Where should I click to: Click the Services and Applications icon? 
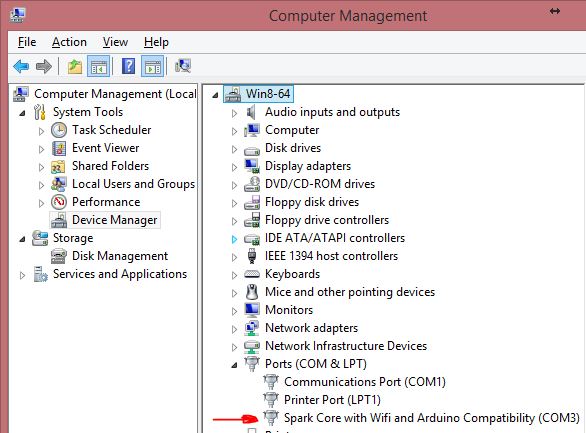point(40,274)
